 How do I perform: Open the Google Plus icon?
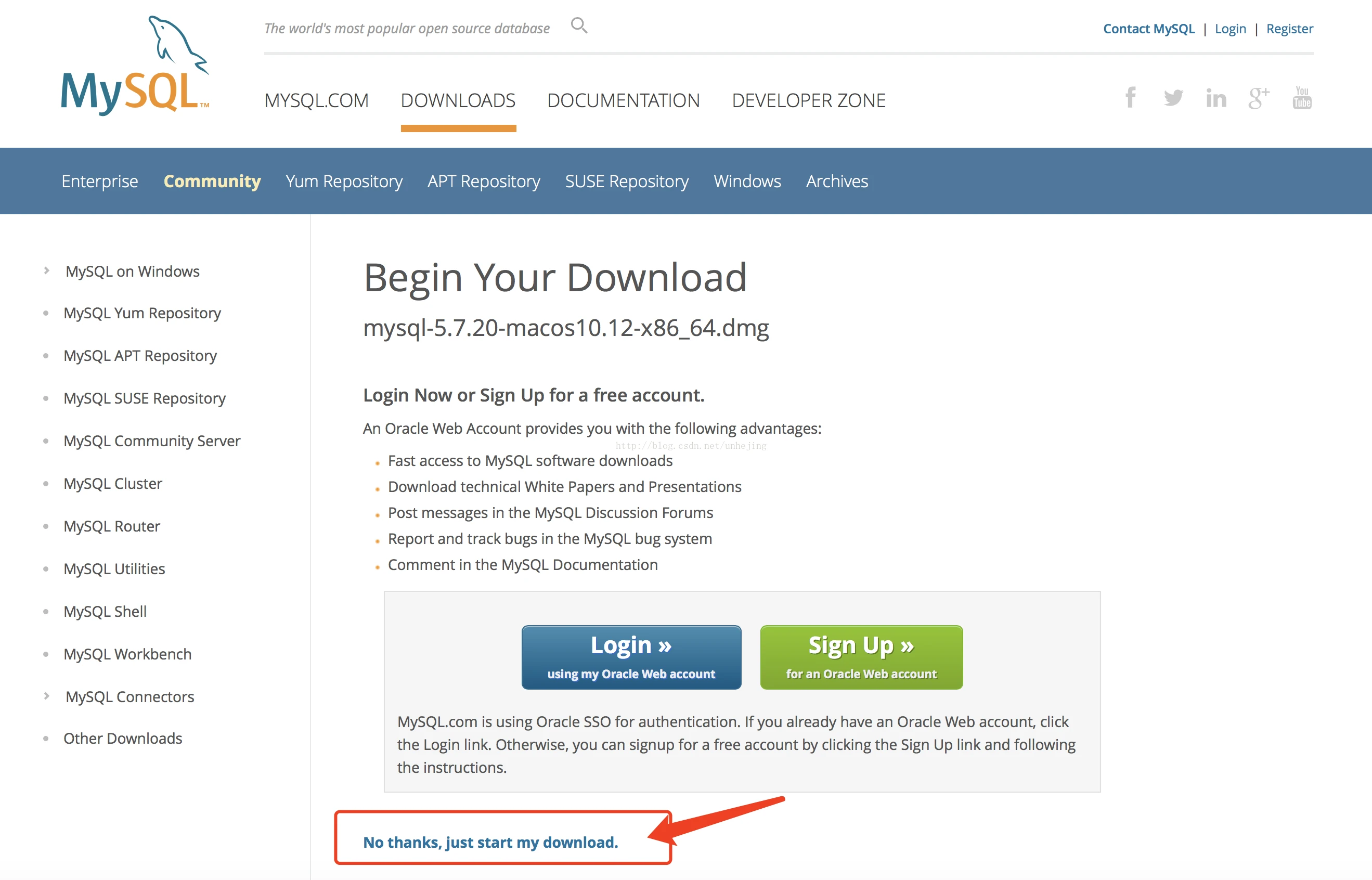[x=1259, y=98]
